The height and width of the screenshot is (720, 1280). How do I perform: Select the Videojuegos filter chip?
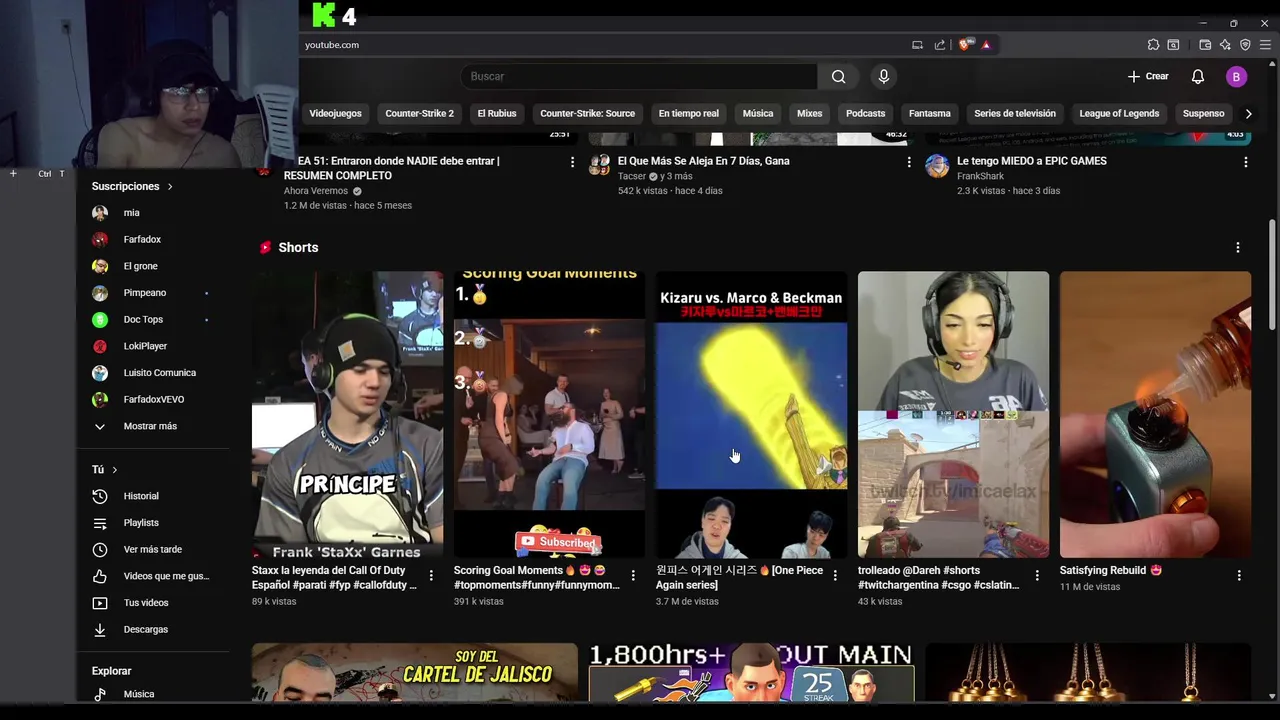(x=335, y=114)
